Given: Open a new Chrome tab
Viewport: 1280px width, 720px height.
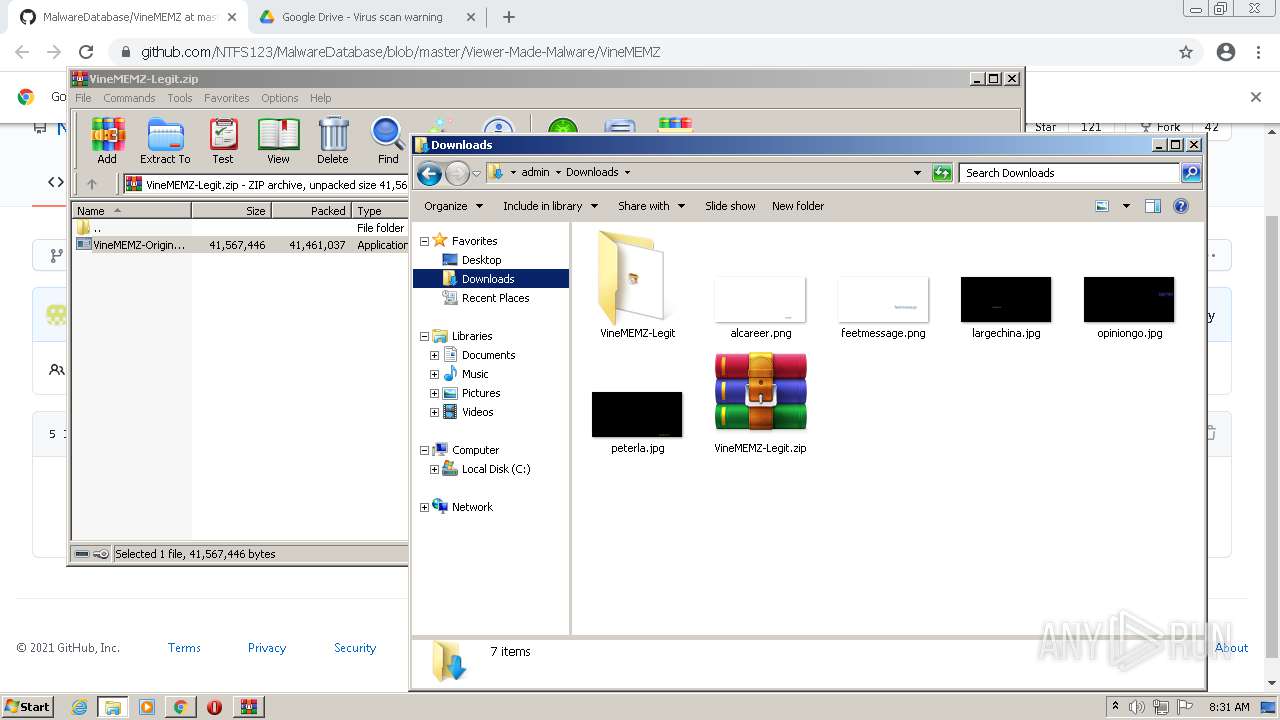Looking at the screenshot, I should pyautogui.click(x=509, y=17).
